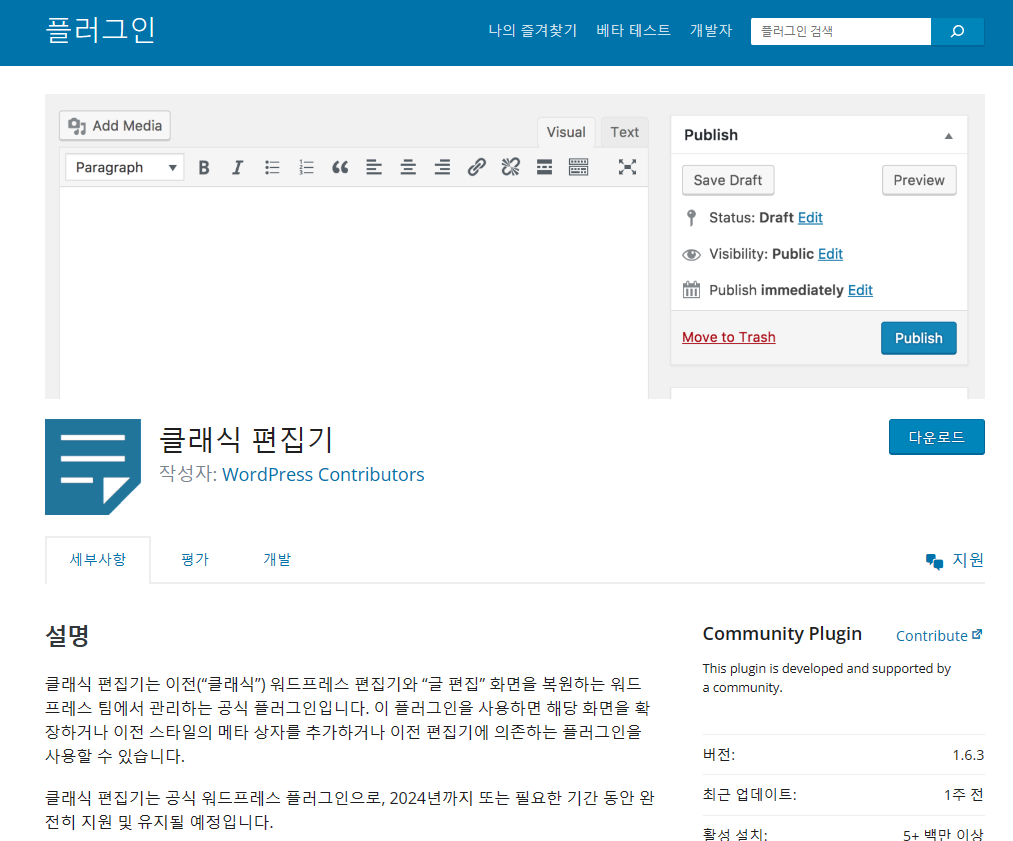1013x841 pixels.
Task: Click the magnifier search button in header
Action: pos(957,31)
